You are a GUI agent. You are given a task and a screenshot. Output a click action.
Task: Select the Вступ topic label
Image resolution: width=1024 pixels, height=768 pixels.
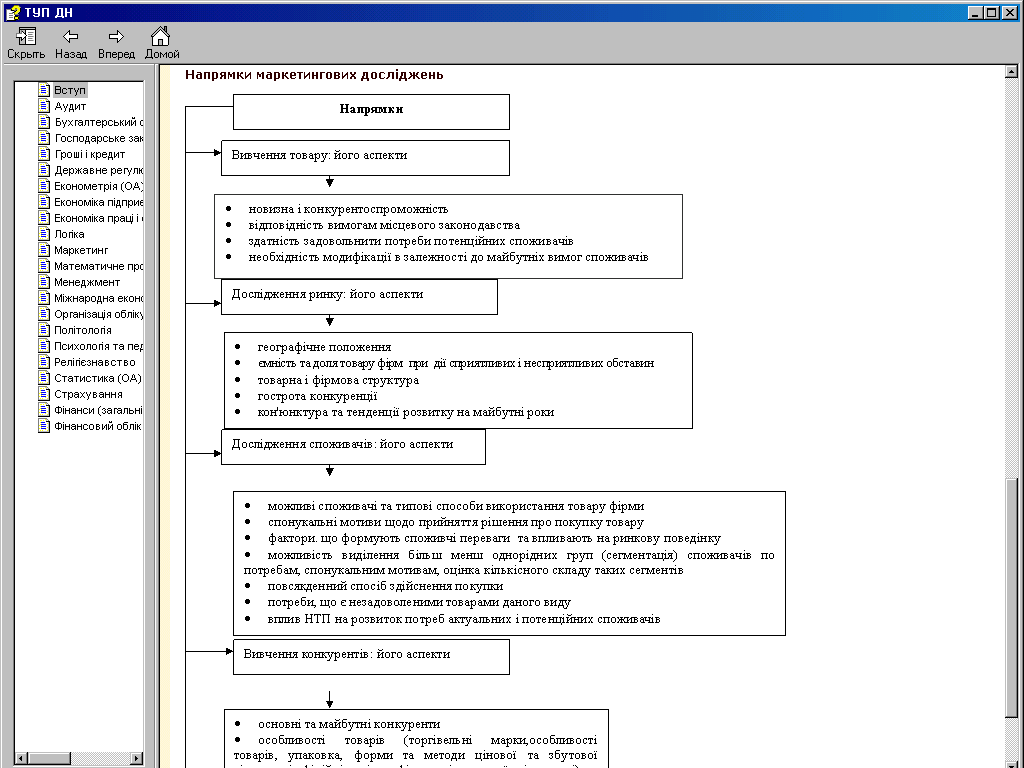tap(70, 90)
